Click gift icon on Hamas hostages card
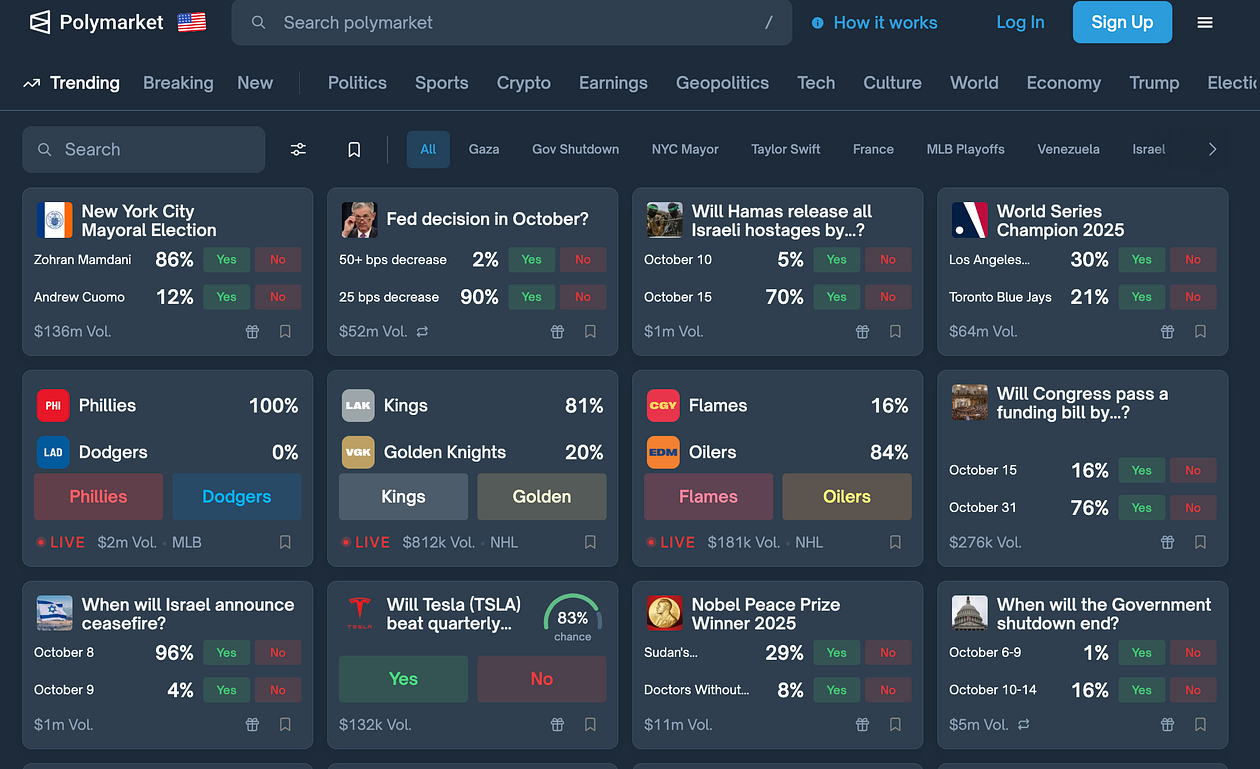1260x769 pixels. pos(862,331)
